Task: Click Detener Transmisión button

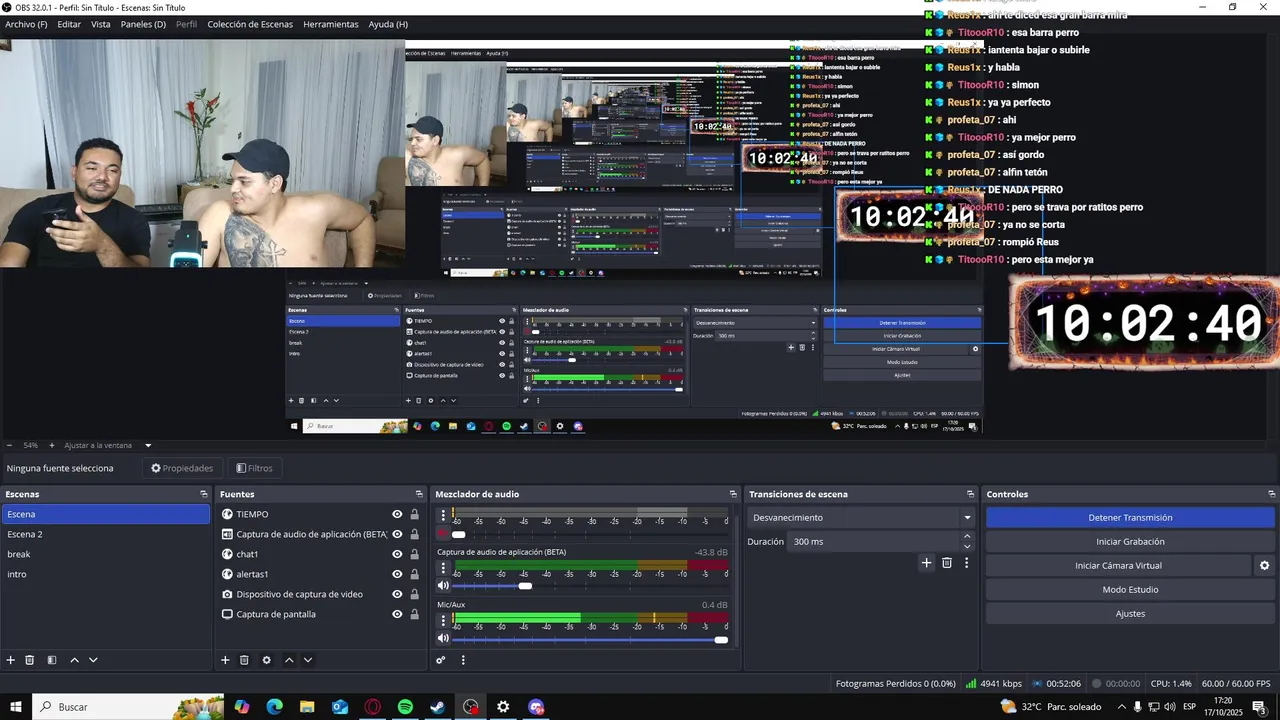Action: click(x=1130, y=518)
